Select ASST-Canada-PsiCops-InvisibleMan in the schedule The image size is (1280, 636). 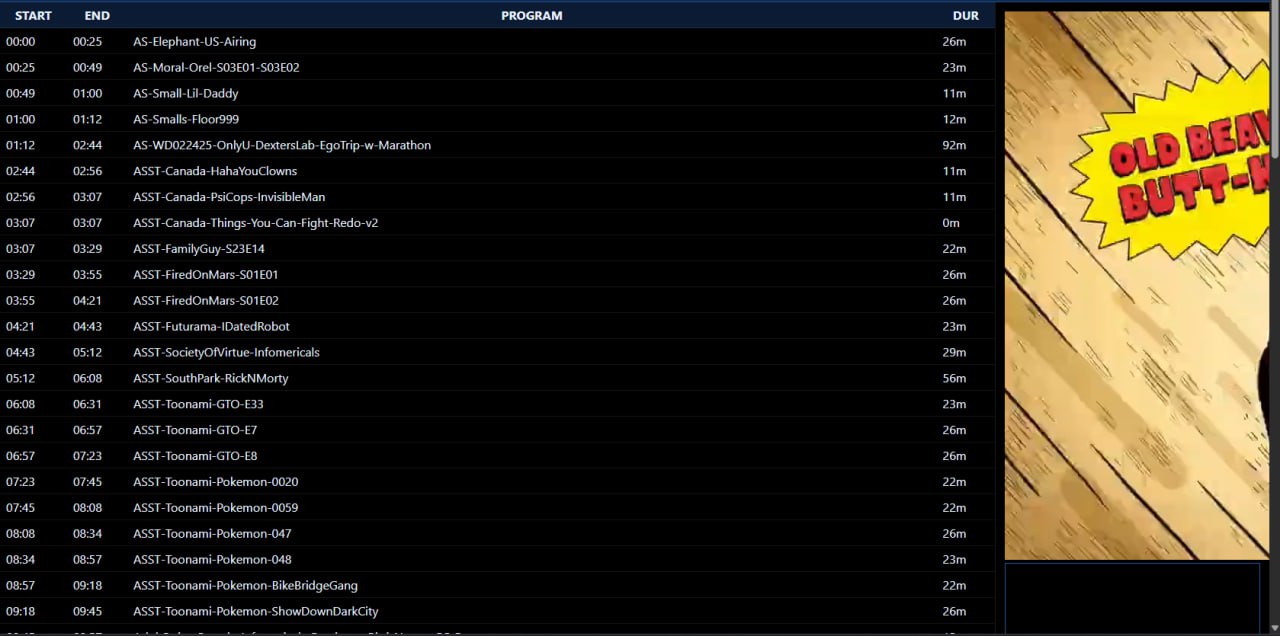[229, 198]
